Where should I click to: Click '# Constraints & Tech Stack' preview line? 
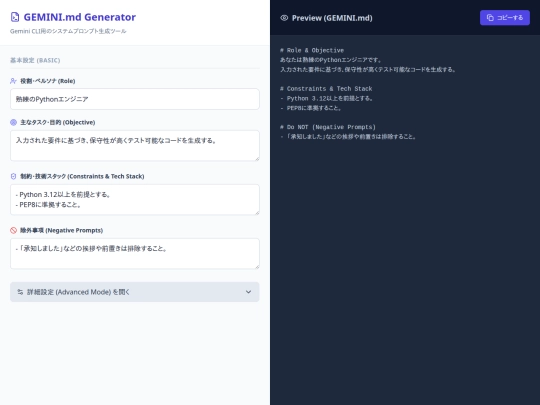point(326,89)
